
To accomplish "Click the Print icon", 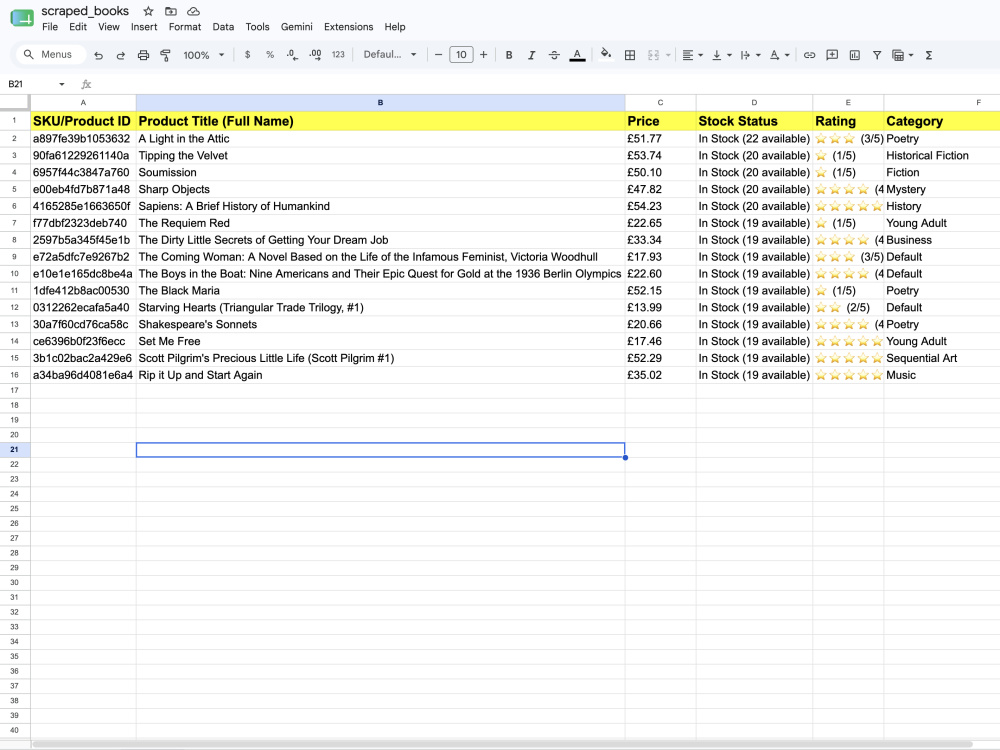I will coord(143,55).
